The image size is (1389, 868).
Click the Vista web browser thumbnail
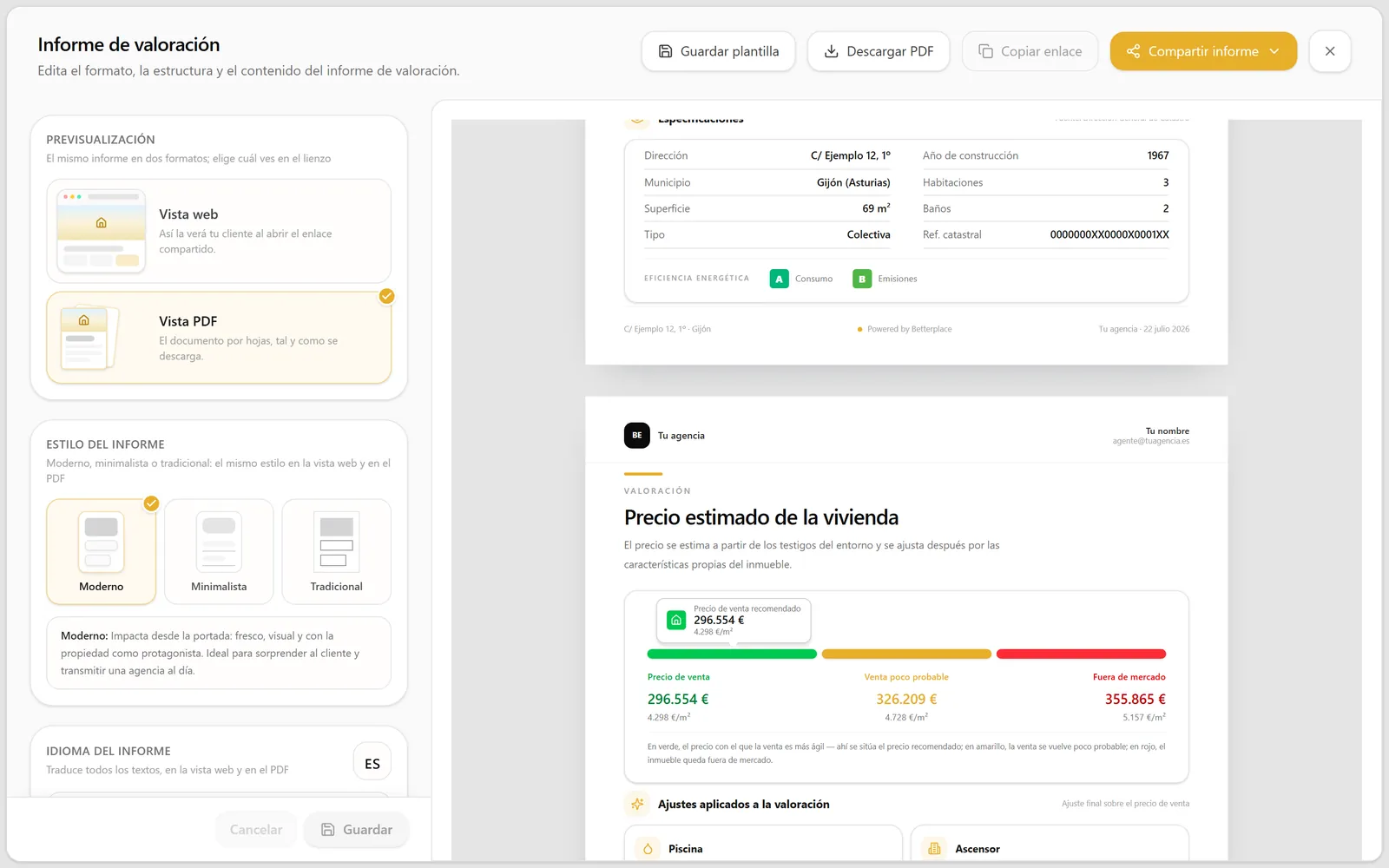[x=101, y=231]
